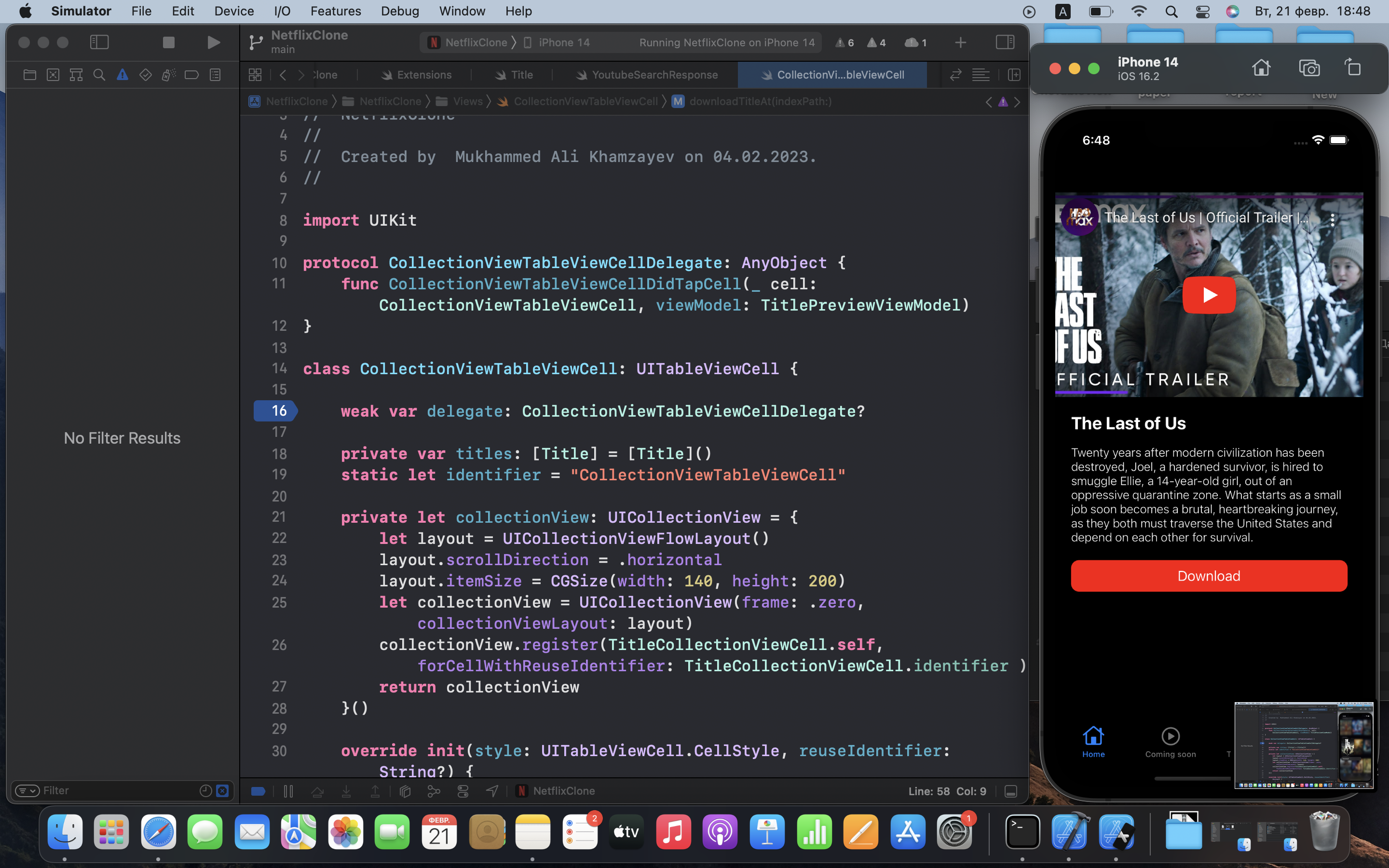Open the related items grid menu

(x=255, y=75)
